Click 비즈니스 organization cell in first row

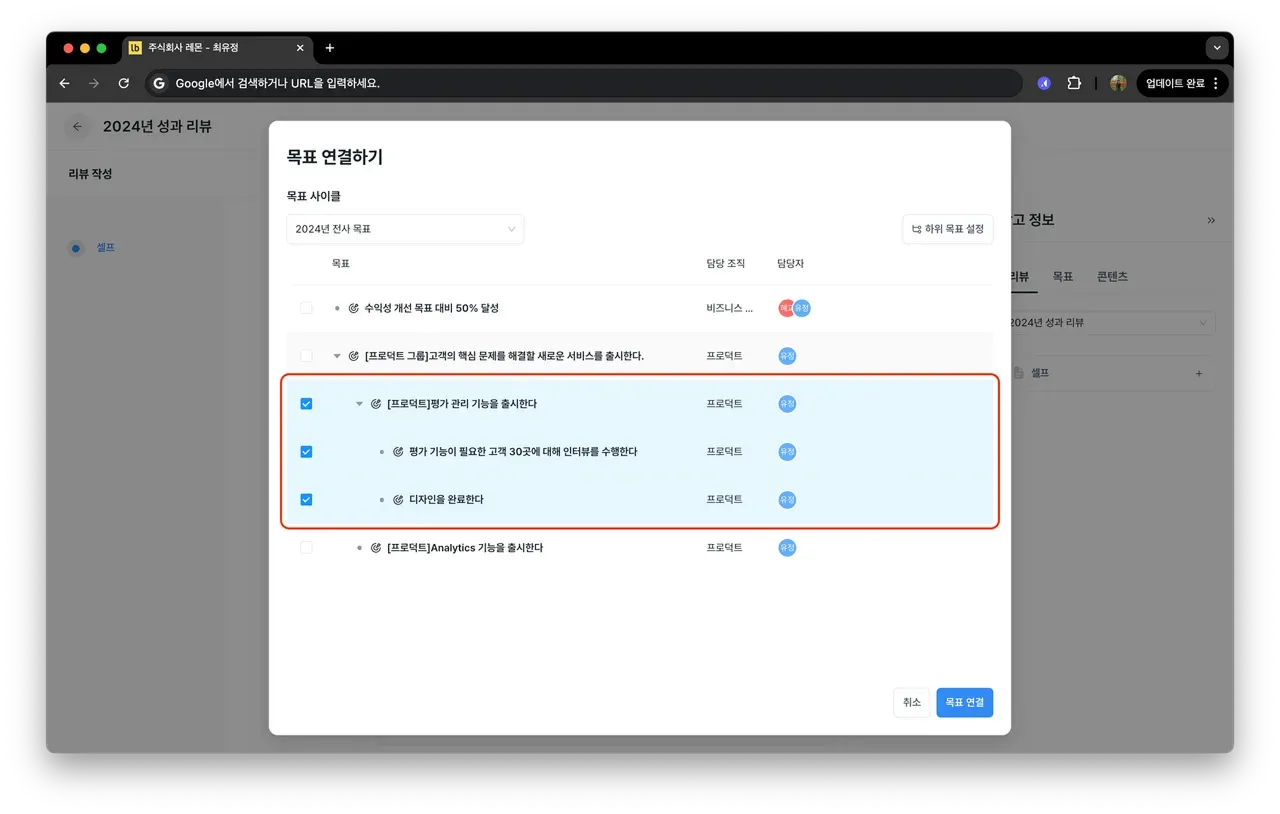tap(730, 308)
